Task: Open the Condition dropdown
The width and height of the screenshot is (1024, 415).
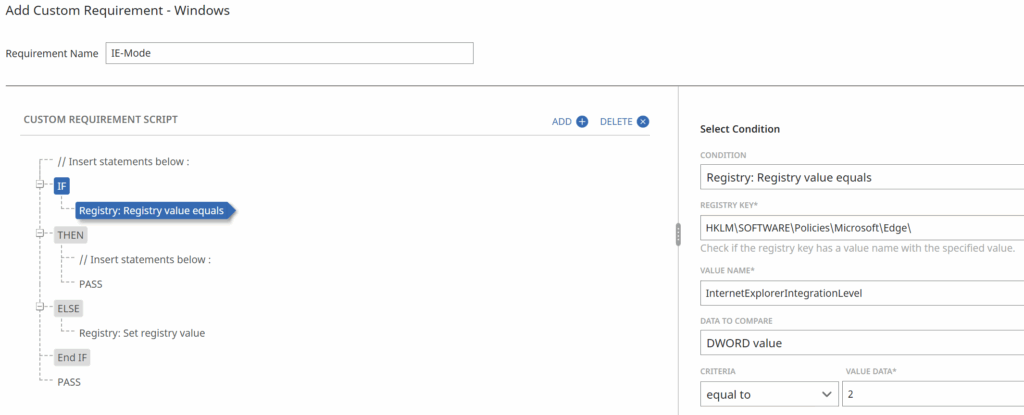Action: pyautogui.click(x=860, y=178)
